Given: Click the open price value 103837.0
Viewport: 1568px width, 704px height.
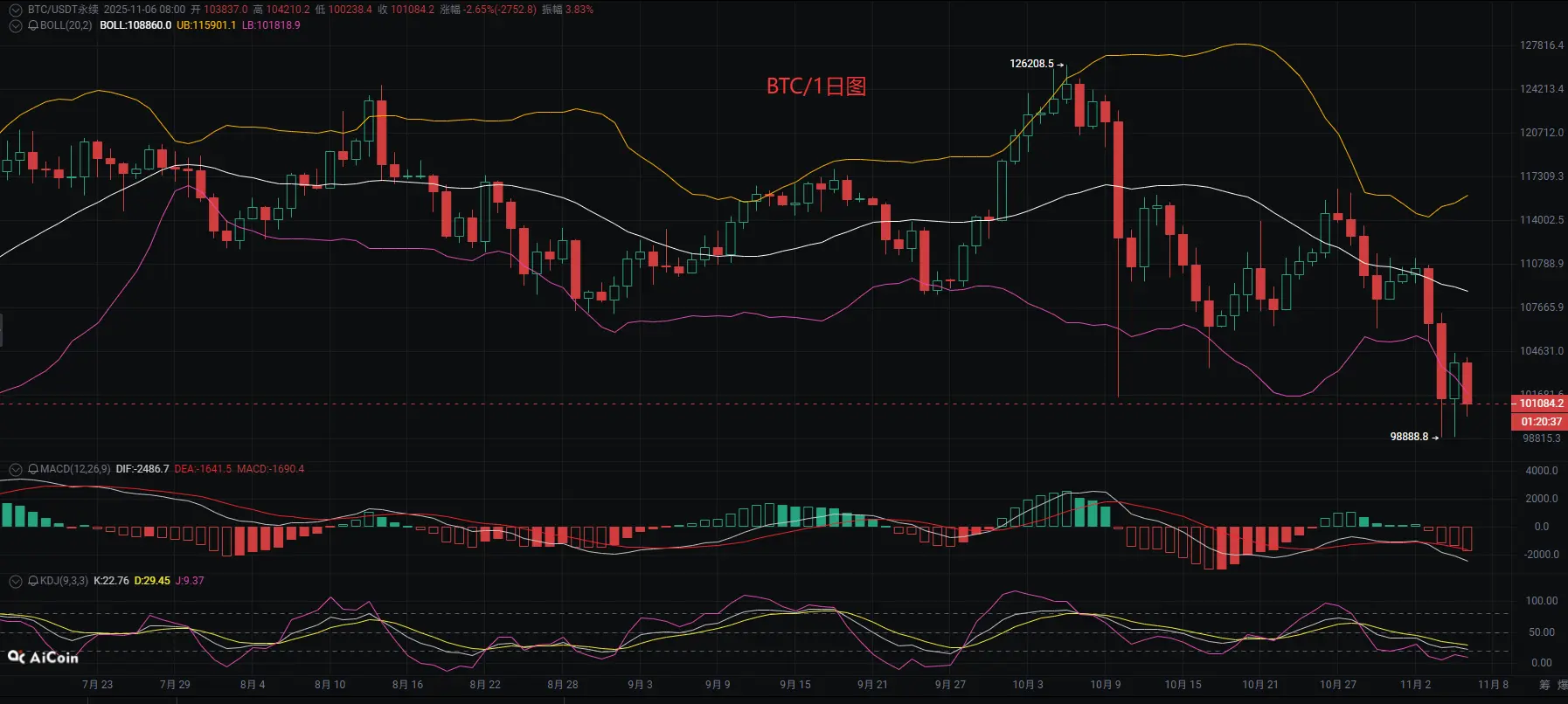Looking at the screenshot, I should (225, 10).
